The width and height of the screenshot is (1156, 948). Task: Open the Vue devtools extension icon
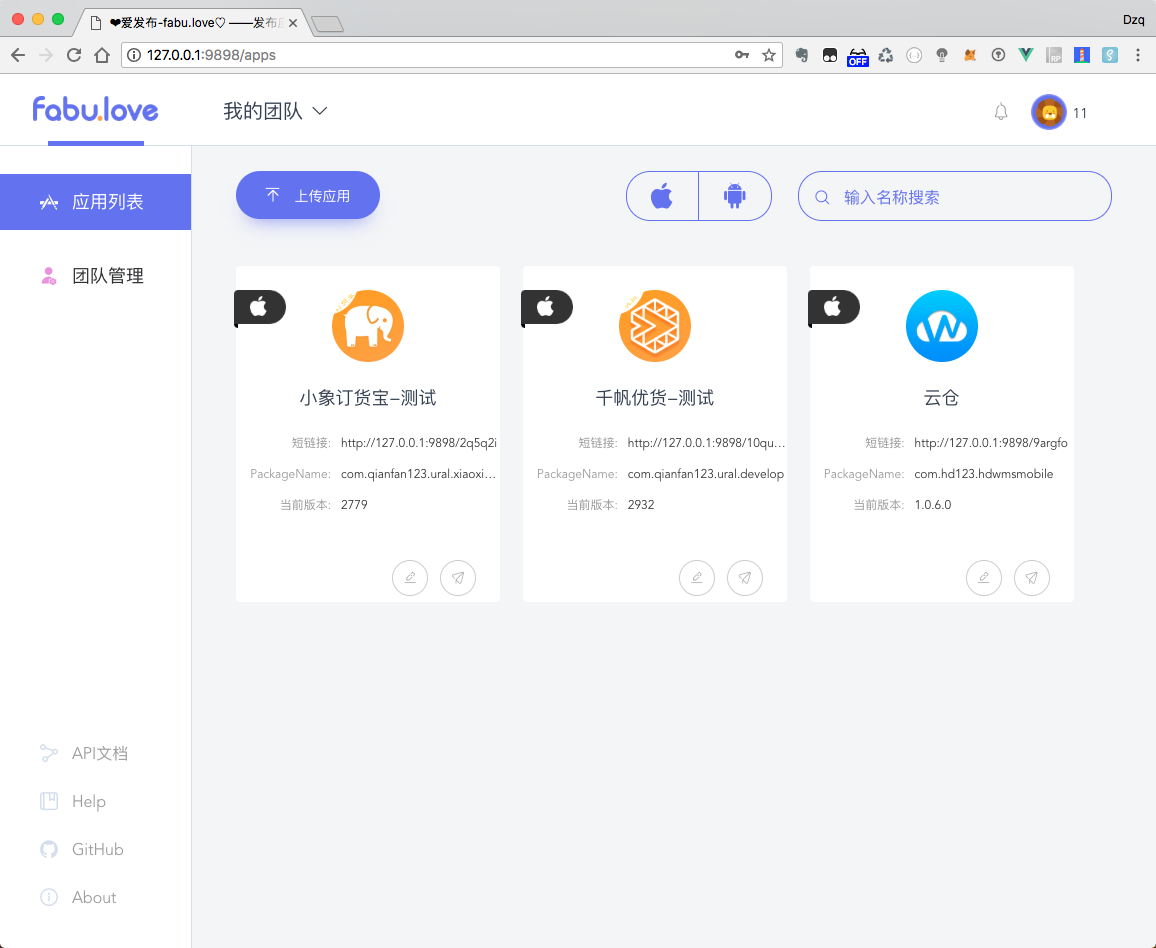tap(1026, 55)
